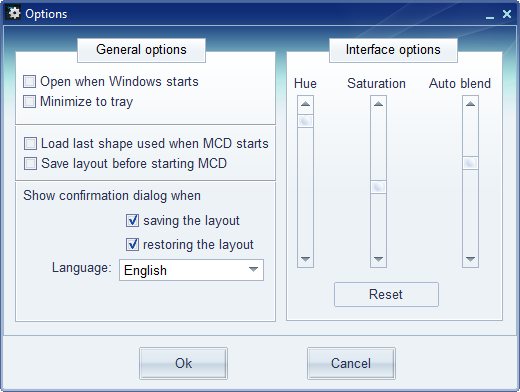520x392 pixels.
Task: Confirm settings with the Ok button
Action: tap(183, 363)
